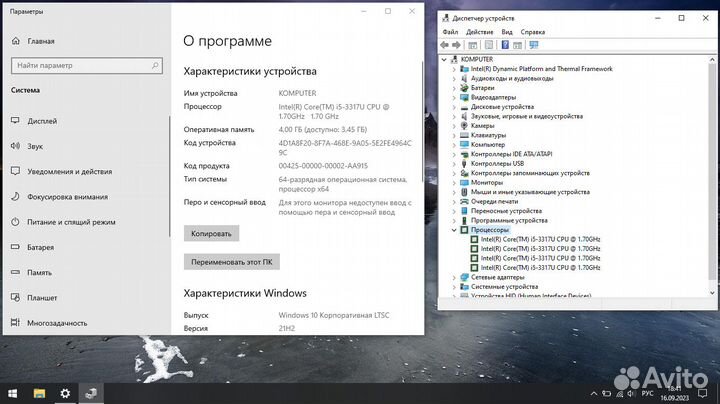Click the Копировать button

(211, 233)
